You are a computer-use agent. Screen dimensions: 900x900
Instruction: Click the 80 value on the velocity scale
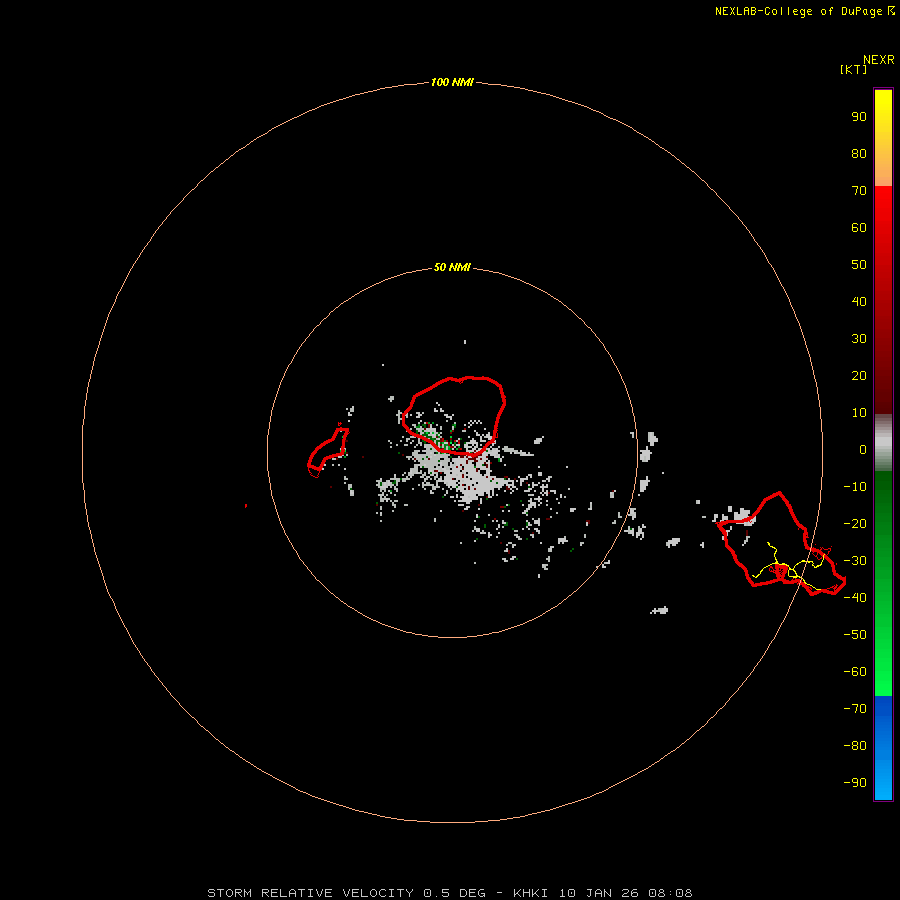pyautogui.click(x=859, y=153)
